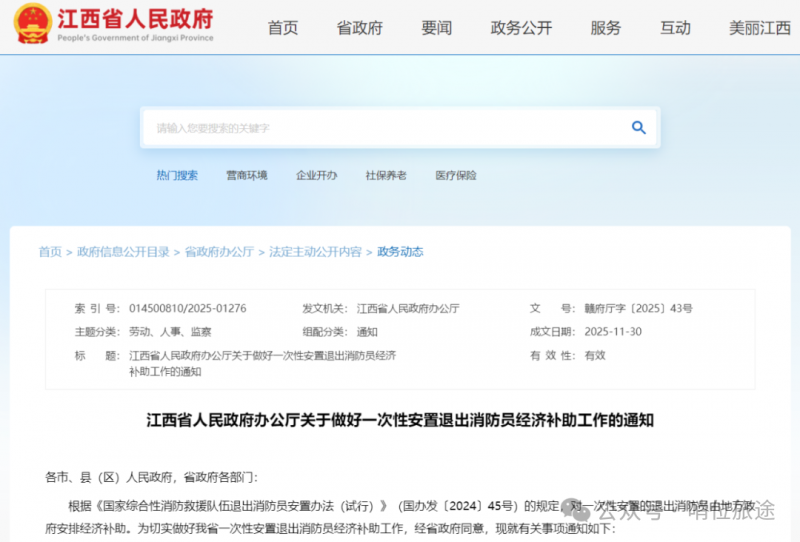800x542 pixels.
Task: Click the site title 江西省人民政府
Action: (x=135, y=19)
